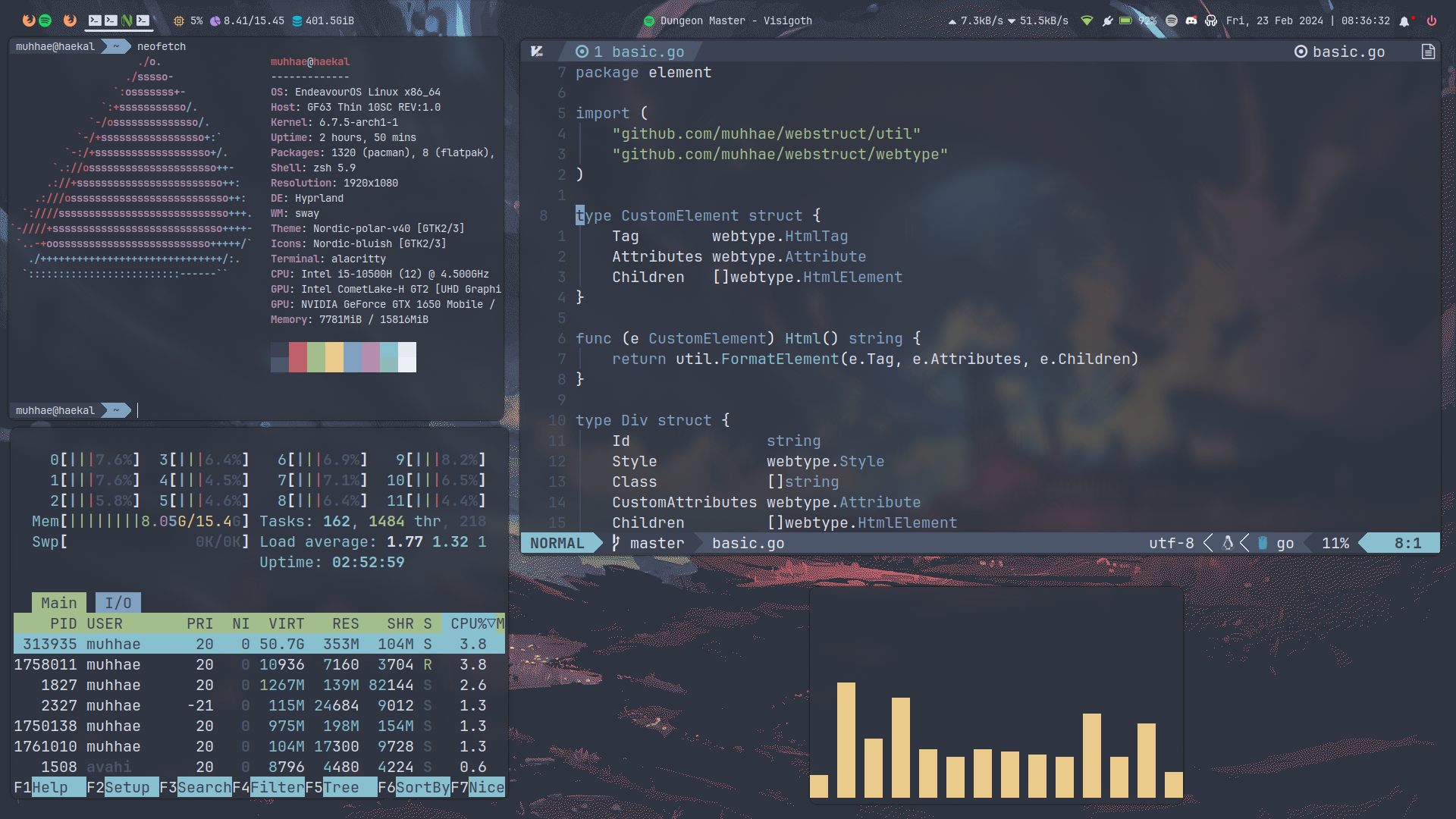Click the htop Mem usage meter bar

140,521
